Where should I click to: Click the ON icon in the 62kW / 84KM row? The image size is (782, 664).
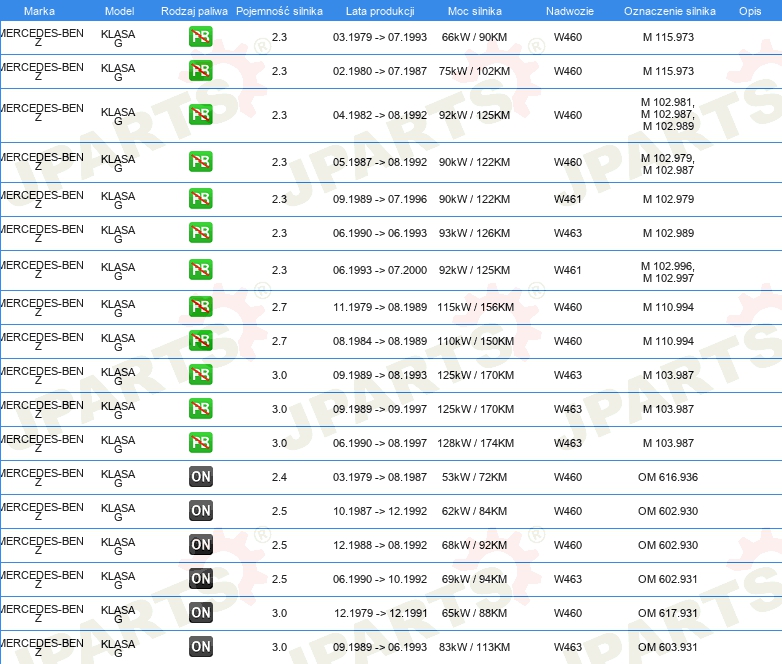200,511
